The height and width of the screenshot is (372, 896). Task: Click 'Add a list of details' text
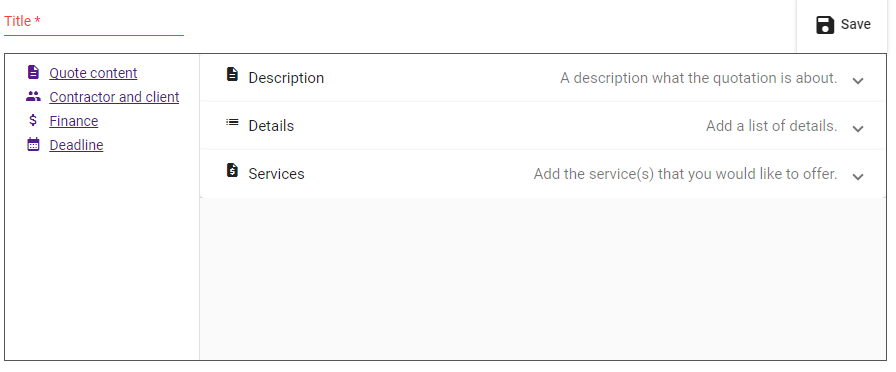771,126
